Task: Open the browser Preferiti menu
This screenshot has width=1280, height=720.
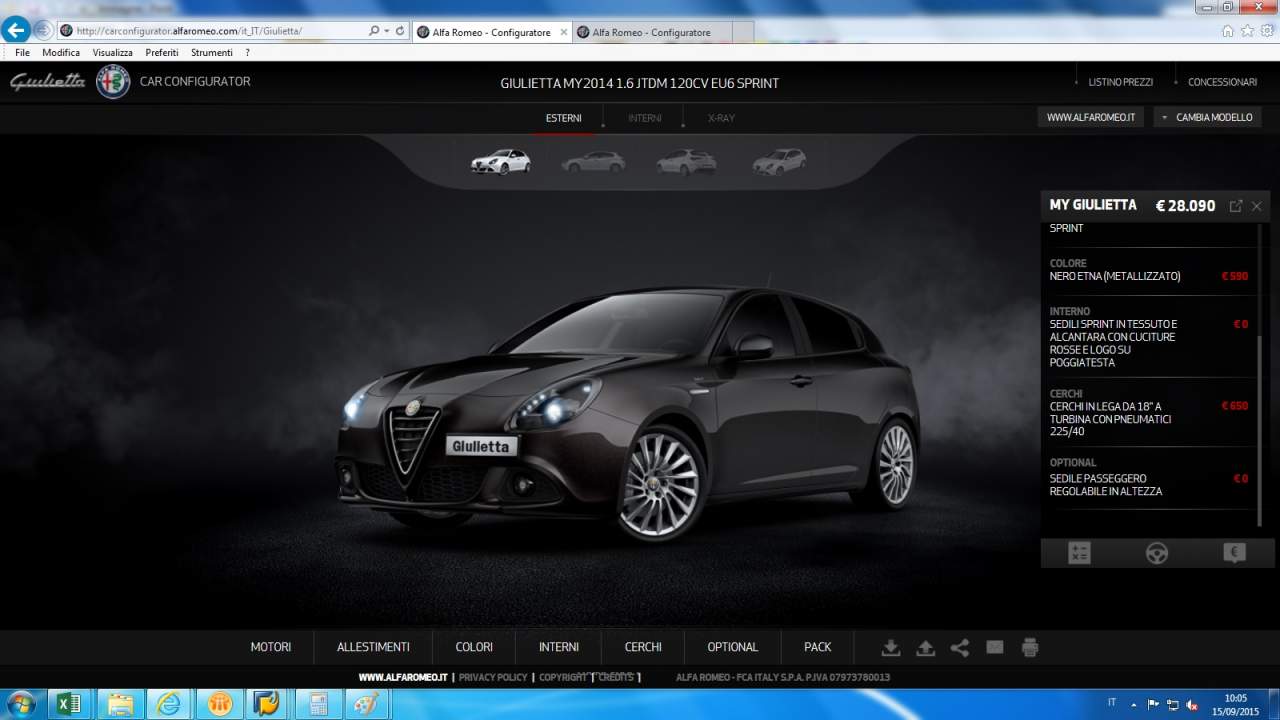Action: [162, 52]
